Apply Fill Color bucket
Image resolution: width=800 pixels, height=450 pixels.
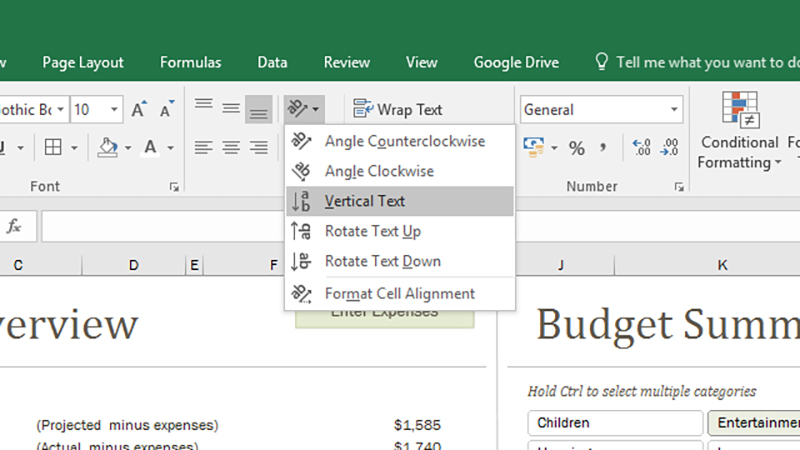[x=108, y=147]
